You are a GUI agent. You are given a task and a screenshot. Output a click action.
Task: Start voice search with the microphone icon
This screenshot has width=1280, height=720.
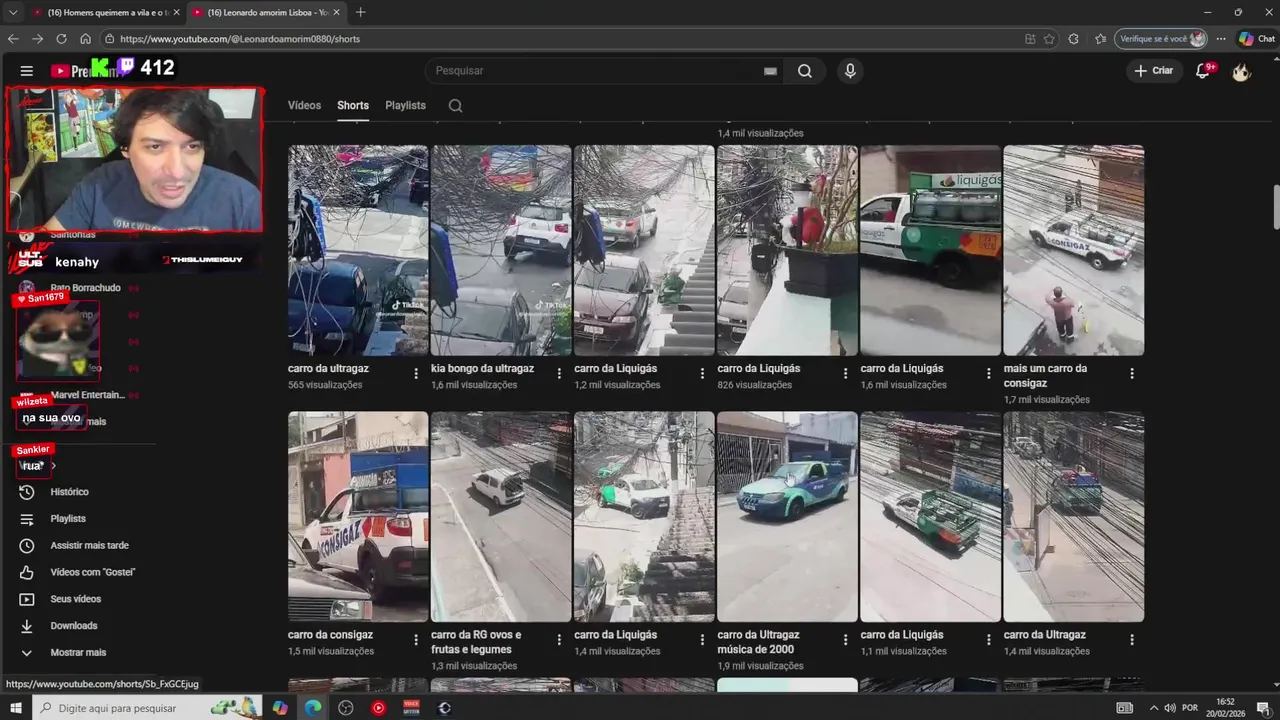click(850, 71)
